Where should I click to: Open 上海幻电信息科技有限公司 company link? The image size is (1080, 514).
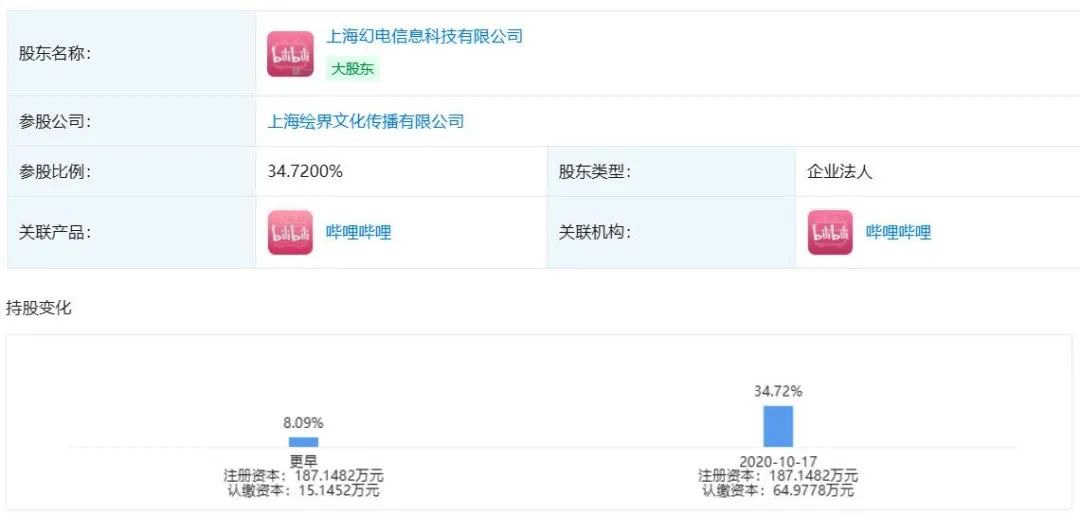click(424, 36)
